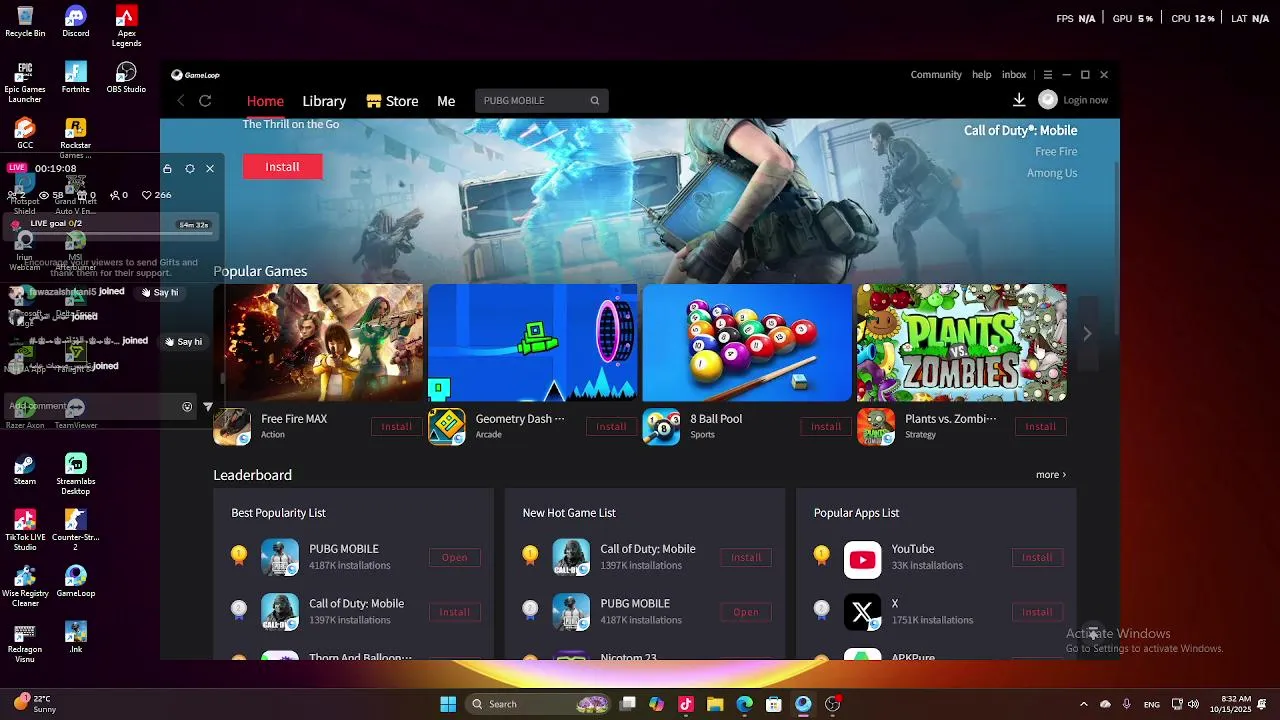
Task: Install 8 Ball Pool
Action: click(826, 427)
